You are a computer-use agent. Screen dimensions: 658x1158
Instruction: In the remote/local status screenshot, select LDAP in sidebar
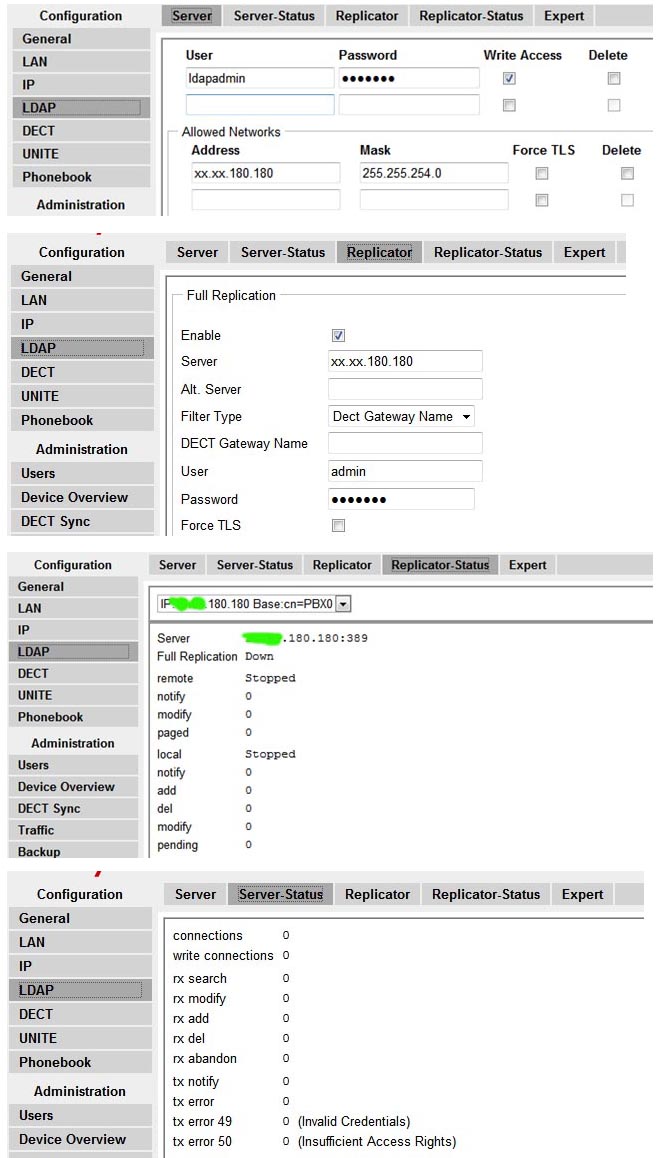pos(73,651)
